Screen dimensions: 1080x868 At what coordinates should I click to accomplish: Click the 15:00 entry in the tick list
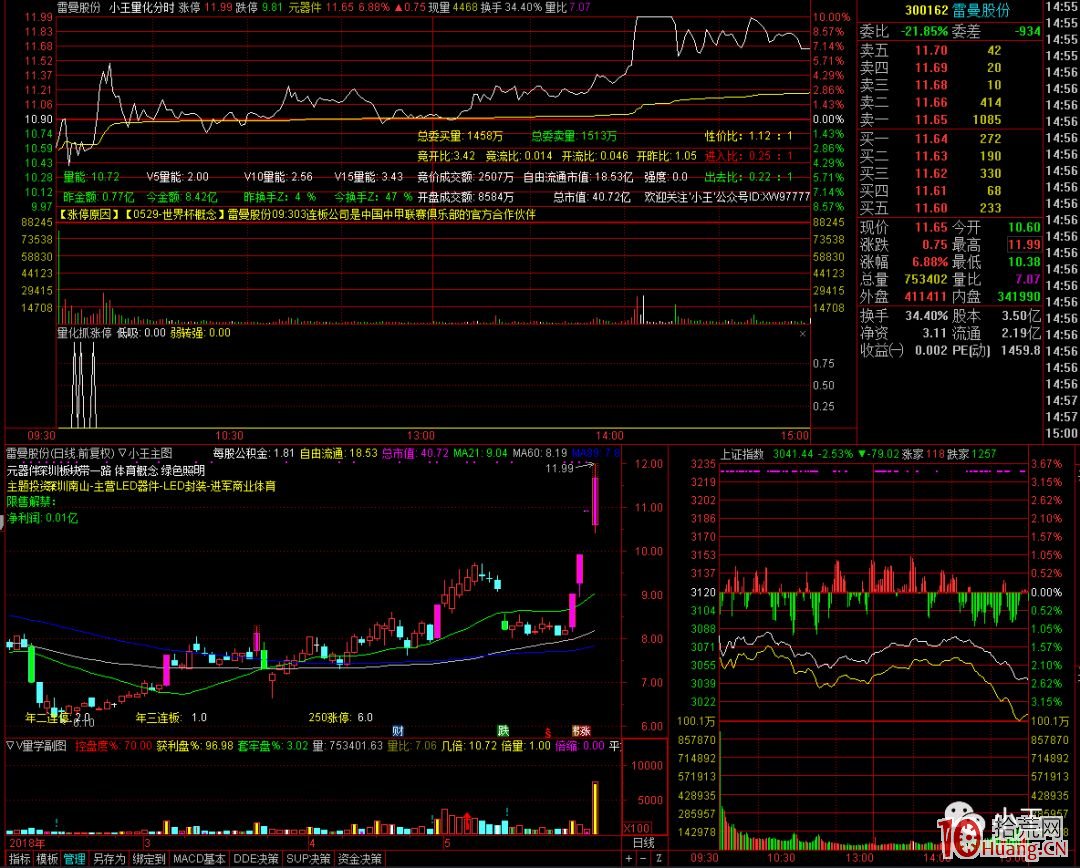click(x=1061, y=433)
